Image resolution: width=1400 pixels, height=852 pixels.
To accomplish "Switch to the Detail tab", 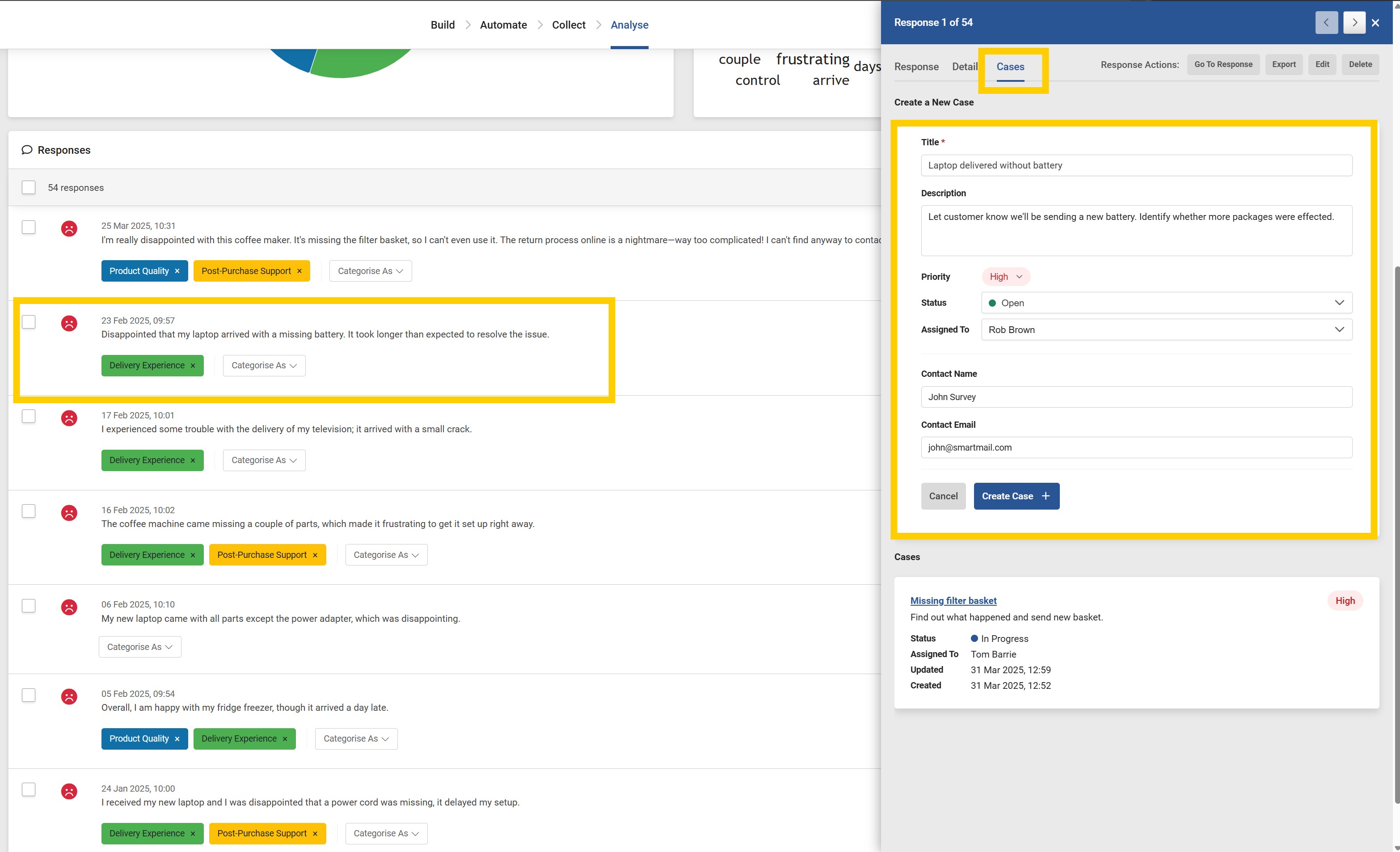I will pyautogui.click(x=965, y=67).
